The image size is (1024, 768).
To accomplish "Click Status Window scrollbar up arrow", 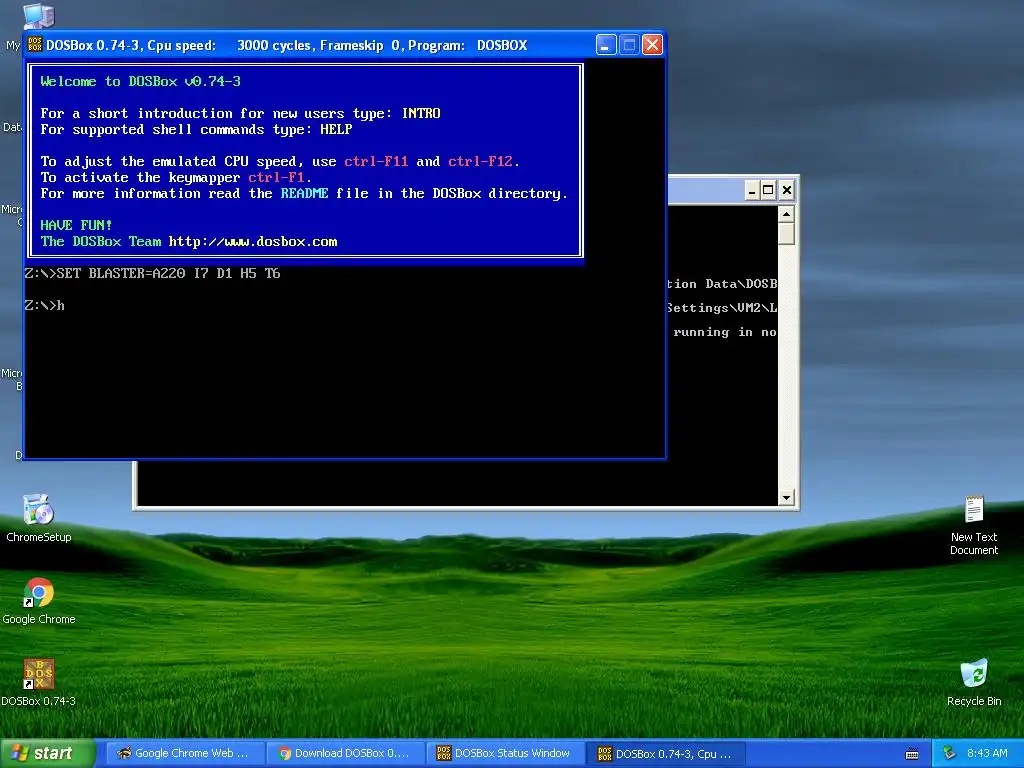I will [x=786, y=214].
